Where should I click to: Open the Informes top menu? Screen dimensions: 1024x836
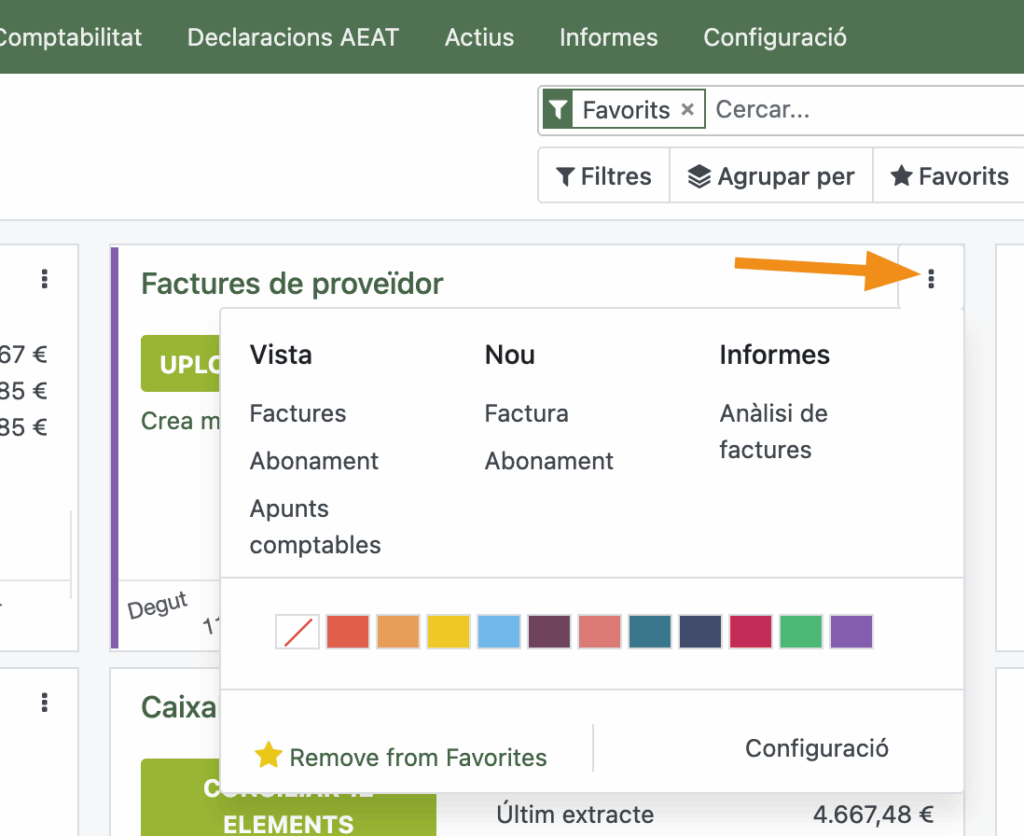[608, 38]
